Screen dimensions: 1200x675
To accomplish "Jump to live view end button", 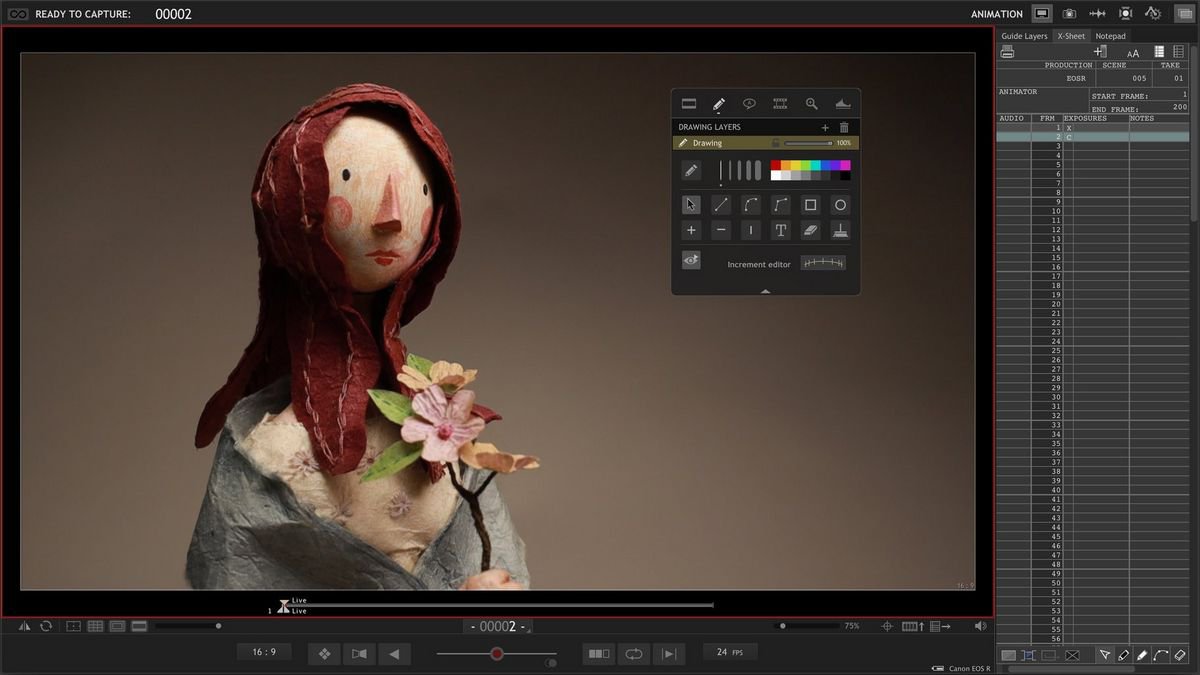I will click(669, 654).
